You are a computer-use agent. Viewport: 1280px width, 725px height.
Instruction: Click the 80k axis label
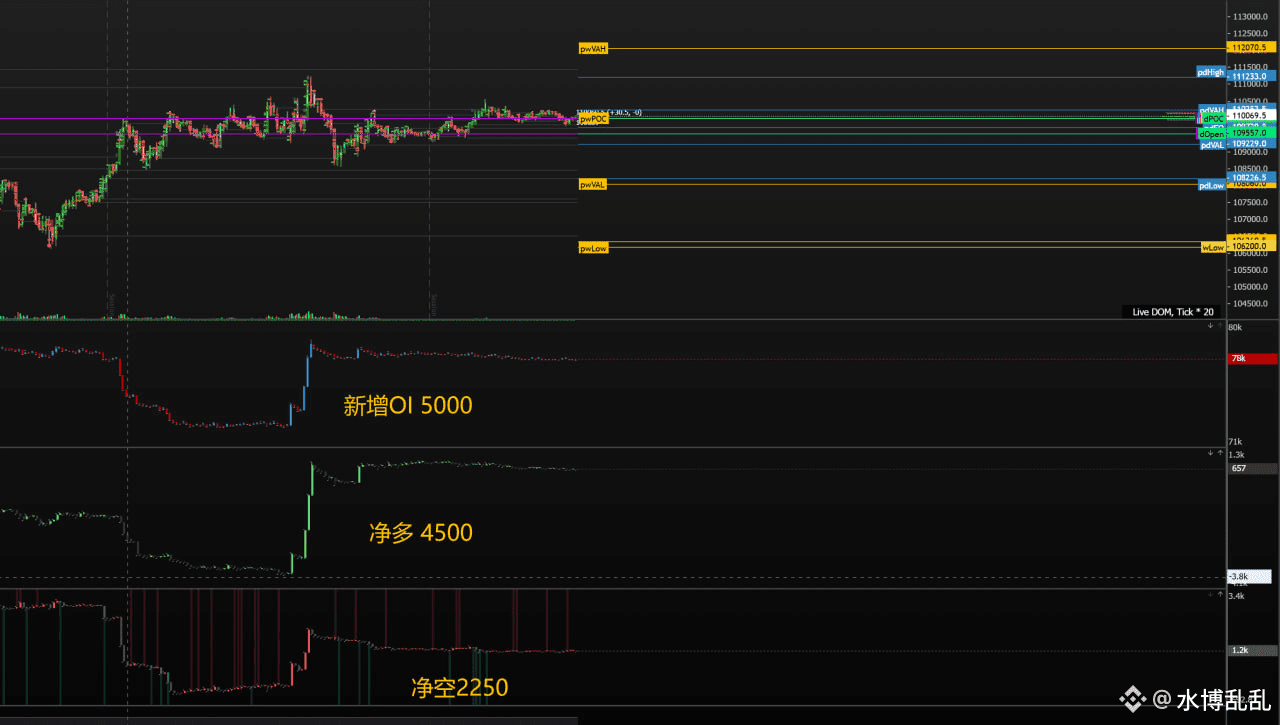1235,328
